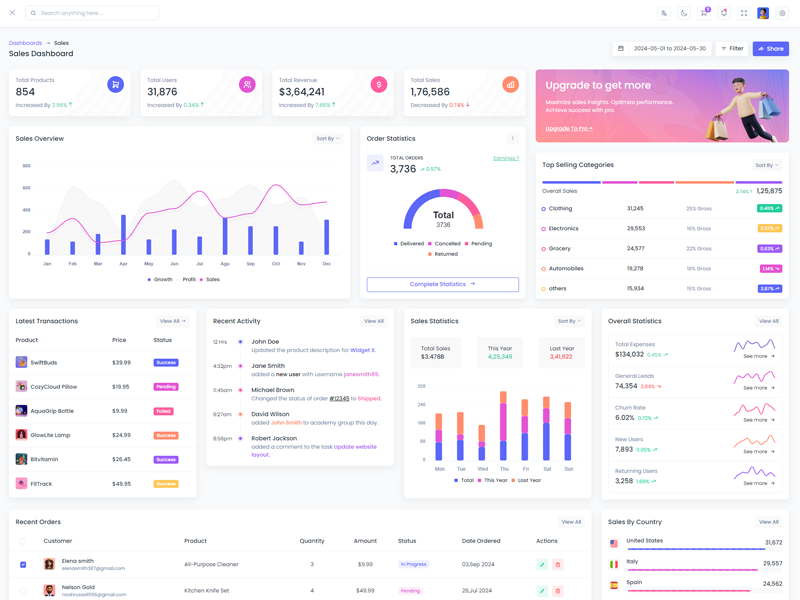Check the Nelson Gold order checkbox
This screenshot has height=600, width=800.
coord(23,591)
